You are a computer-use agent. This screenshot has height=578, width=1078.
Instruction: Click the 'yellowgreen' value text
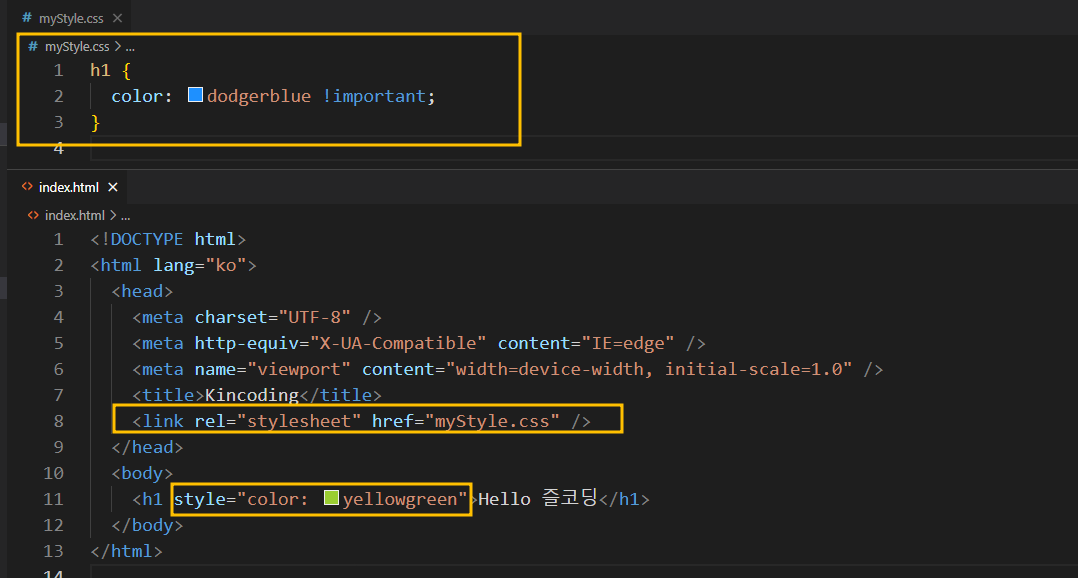pyautogui.click(x=400, y=500)
